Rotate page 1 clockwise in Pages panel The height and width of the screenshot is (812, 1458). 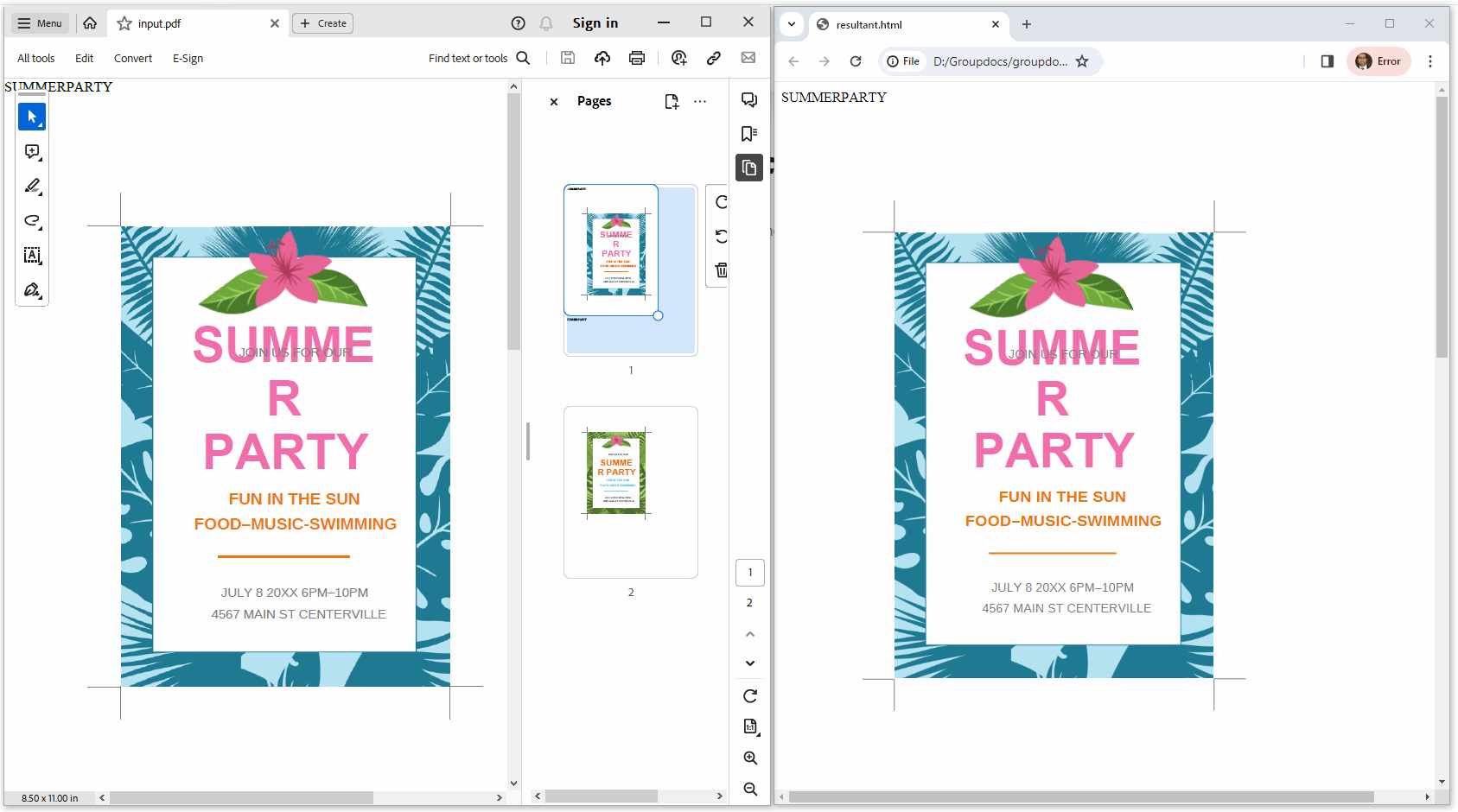pos(721,203)
